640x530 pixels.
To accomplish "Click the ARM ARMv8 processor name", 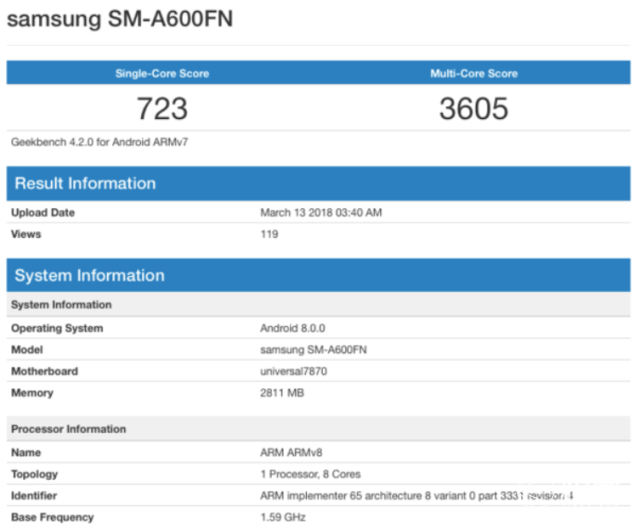I will [x=291, y=452].
